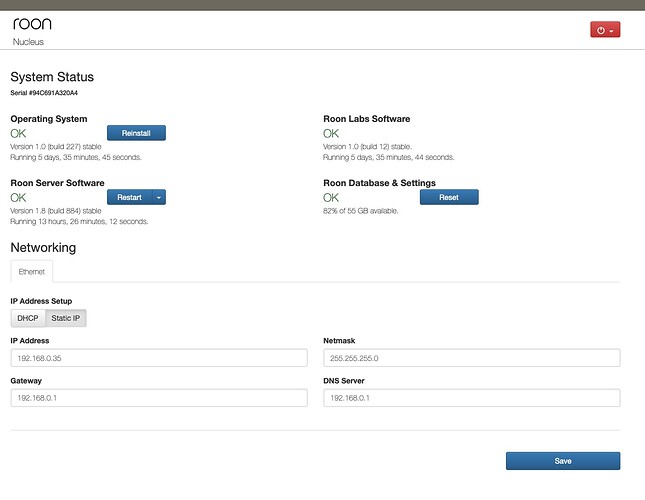
Task: Choose the Static IP option
Action: (x=66, y=318)
